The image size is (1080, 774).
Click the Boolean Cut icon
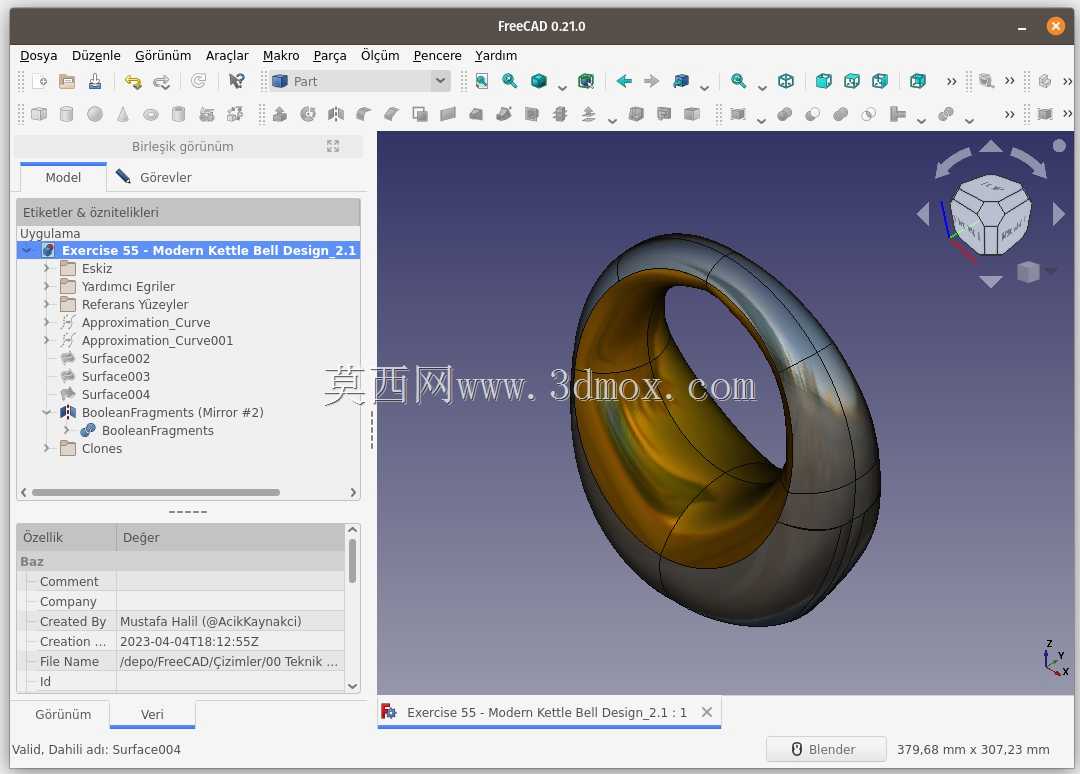(813, 114)
